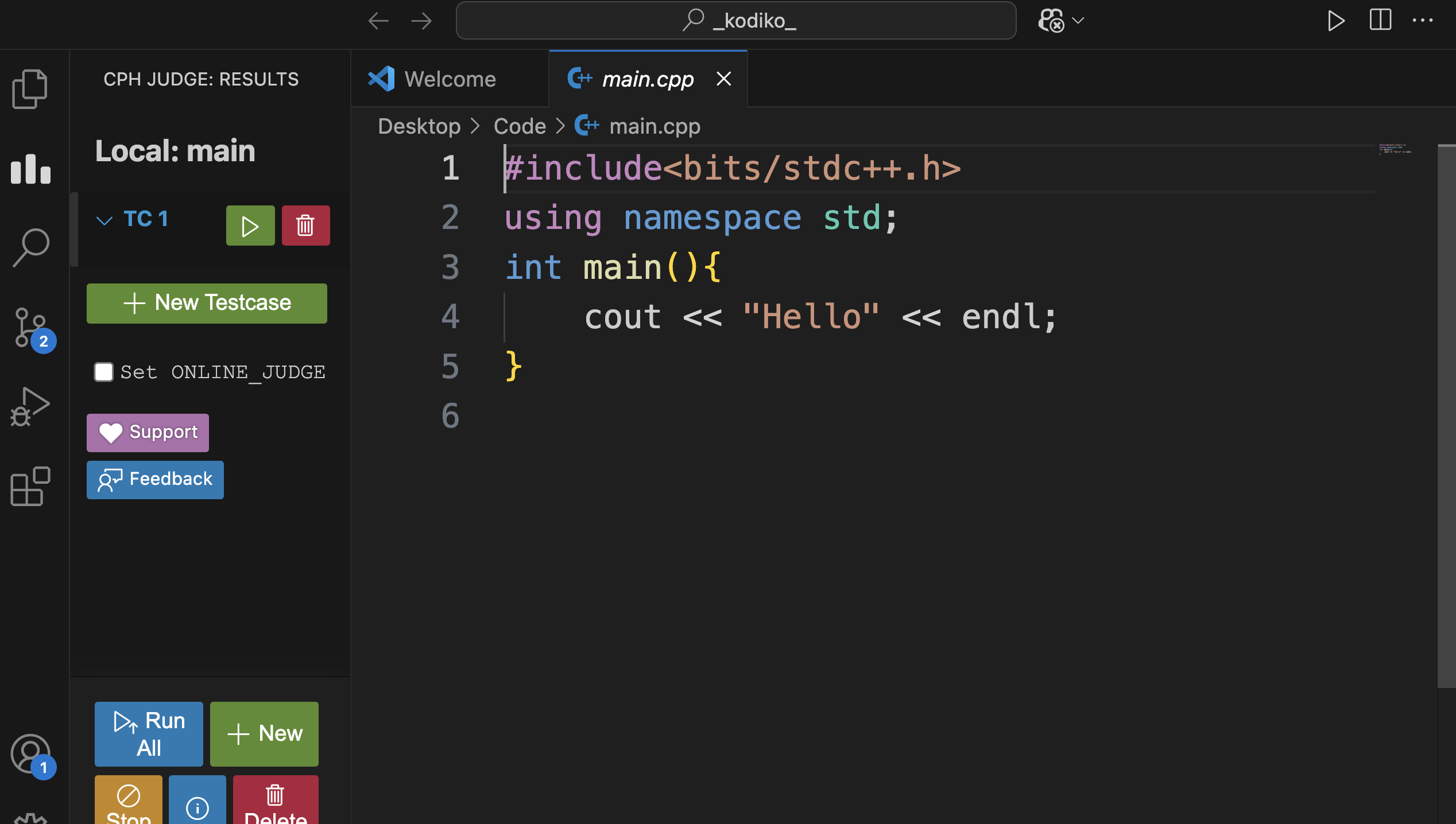1456x824 pixels.
Task: Open the Run and Debug view
Action: coord(30,406)
